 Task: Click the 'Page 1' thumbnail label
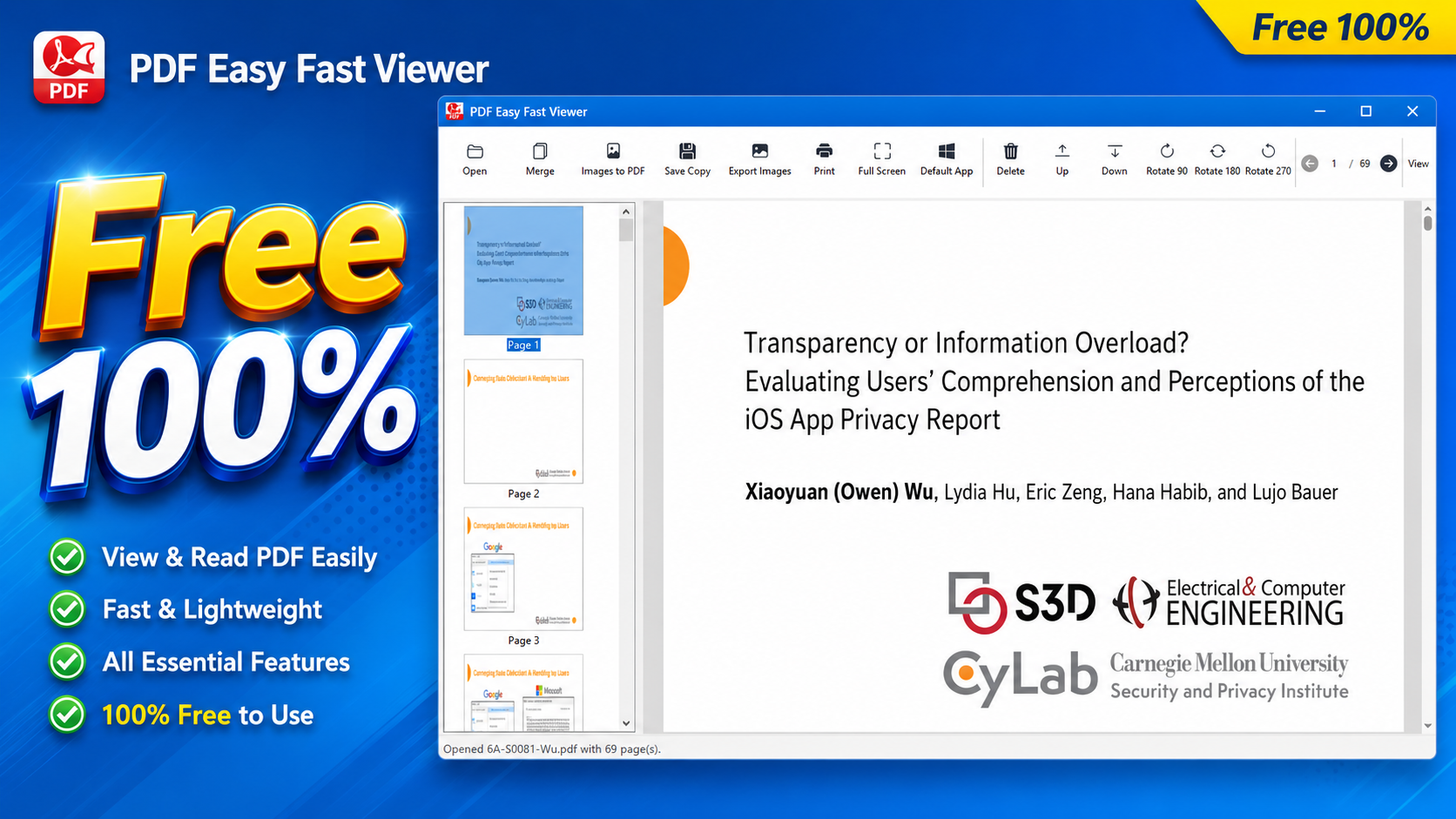pyautogui.click(x=523, y=346)
